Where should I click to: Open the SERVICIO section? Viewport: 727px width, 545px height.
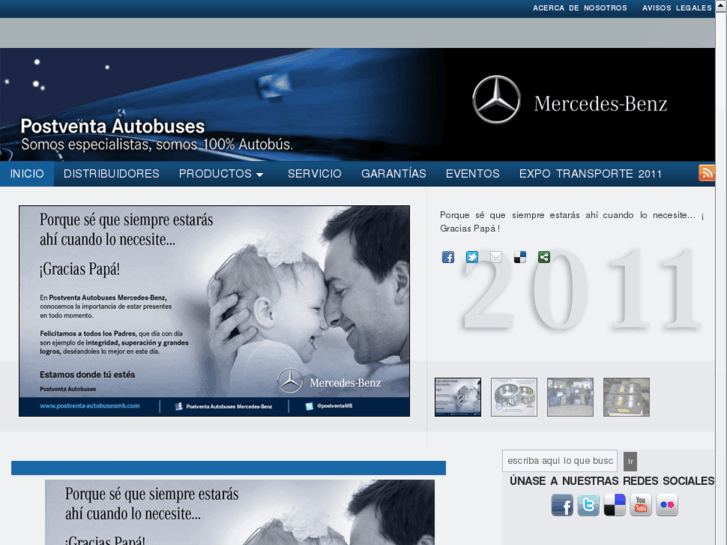(314, 174)
